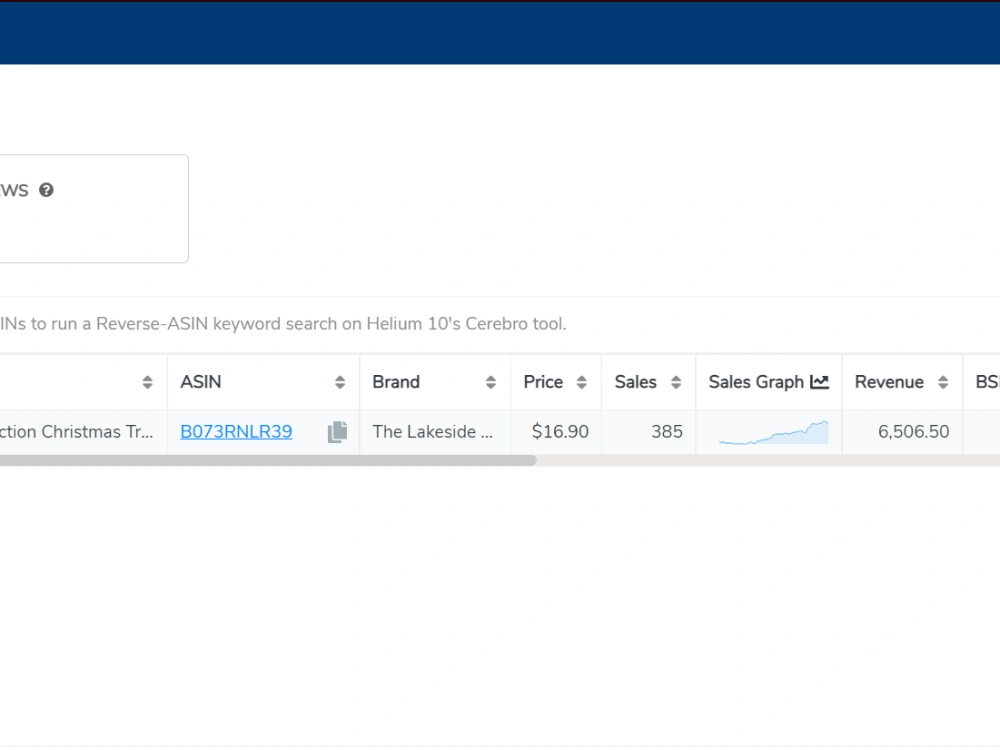1000x750 pixels.
Task: Sort by the Sales column arrows
Action: point(676,382)
